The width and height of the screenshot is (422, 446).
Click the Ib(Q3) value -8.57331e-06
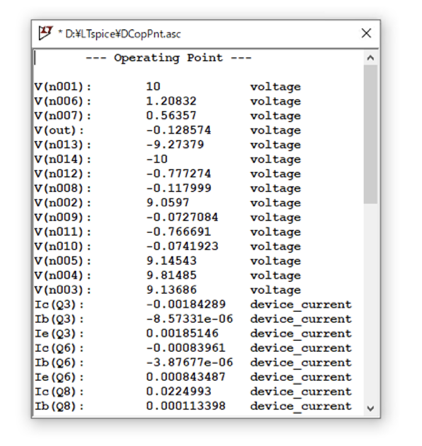point(190,319)
